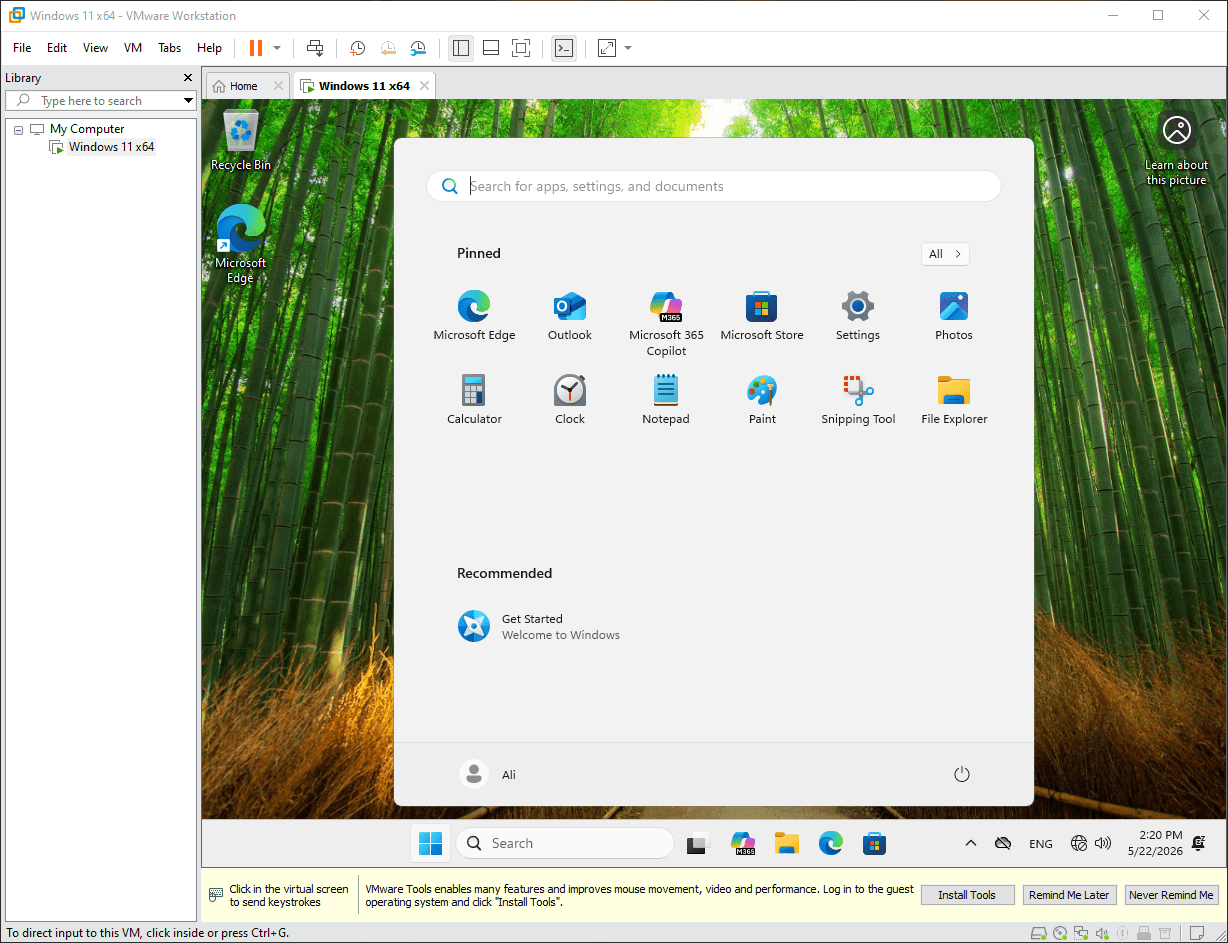Screen dimensions: 1228x943
Task: Open the Tabs menu
Action: 170,48
